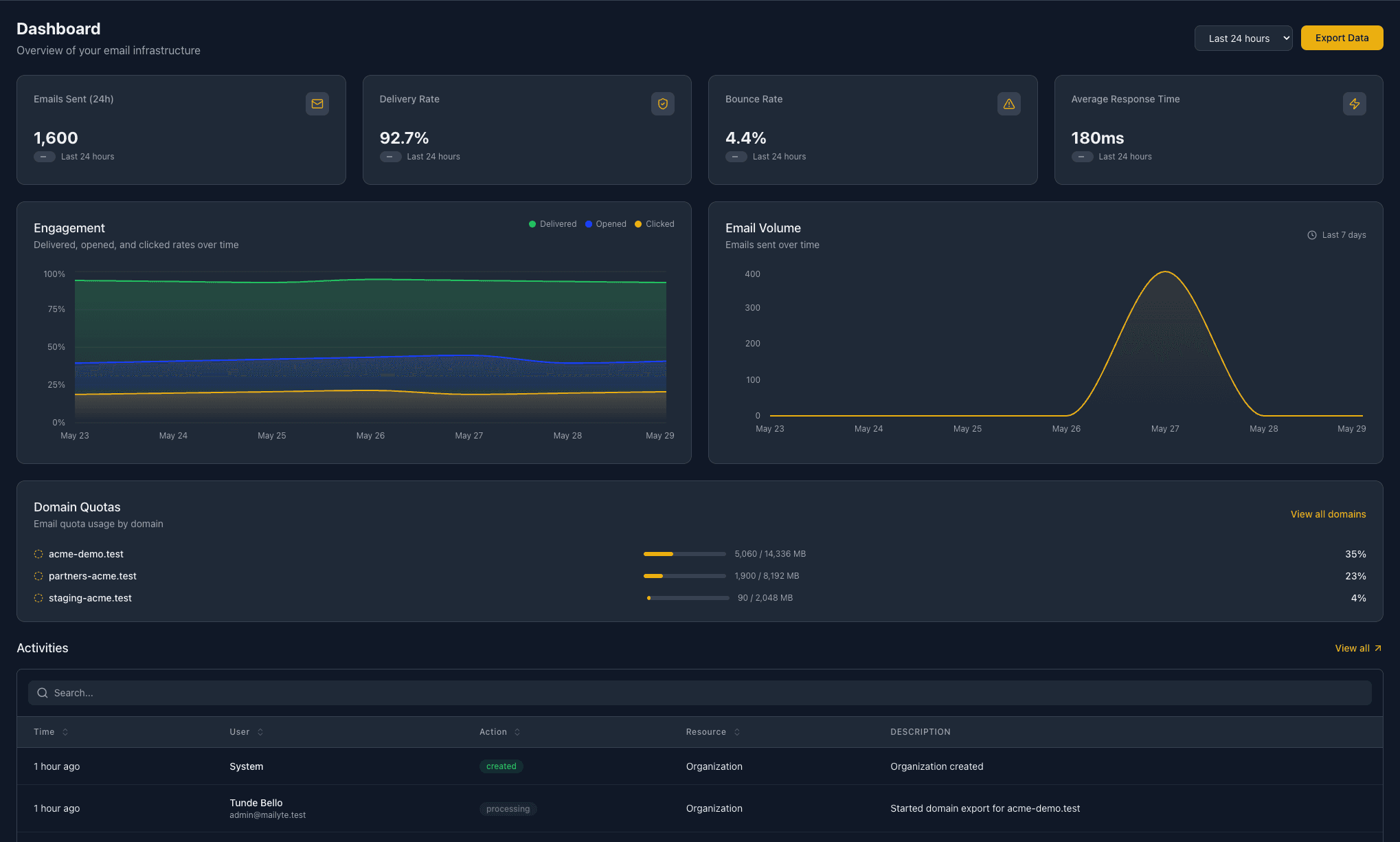This screenshot has height=842, width=1400.
Task: Click the processing status badge
Action: 508,809
